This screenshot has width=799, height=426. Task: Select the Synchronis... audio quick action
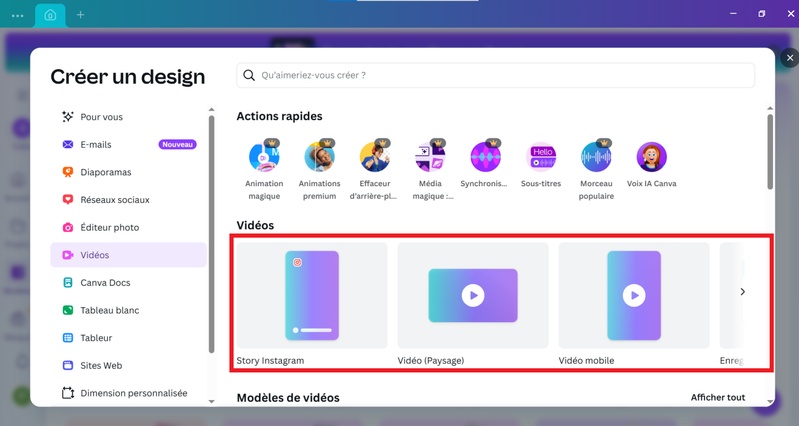pyautogui.click(x=484, y=164)
